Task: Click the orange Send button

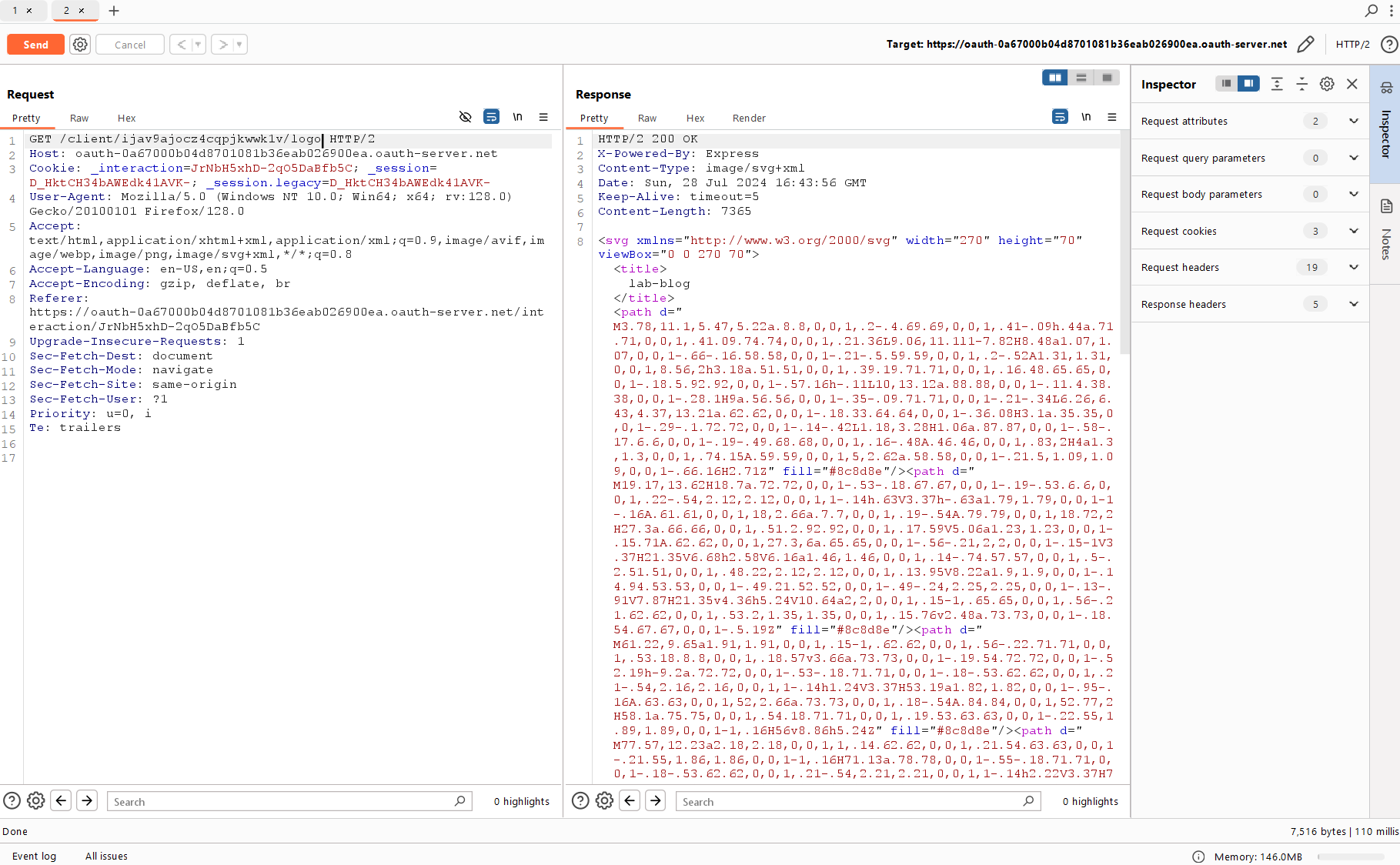Action: (35, 45)
